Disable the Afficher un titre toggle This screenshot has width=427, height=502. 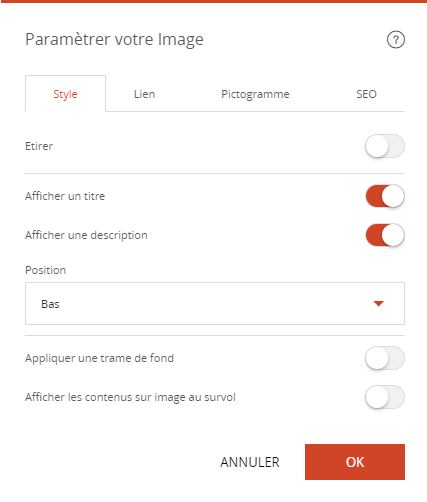(385, 196)
